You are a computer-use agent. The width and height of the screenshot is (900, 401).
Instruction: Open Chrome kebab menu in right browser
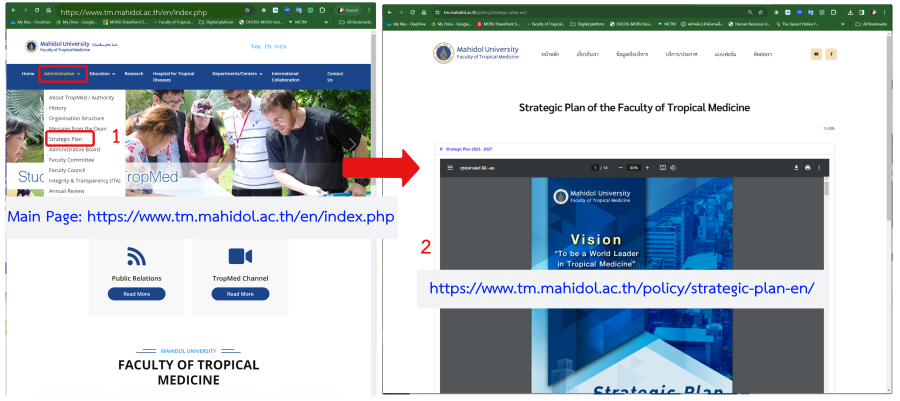pyautogui.click(x=885, y=12)
